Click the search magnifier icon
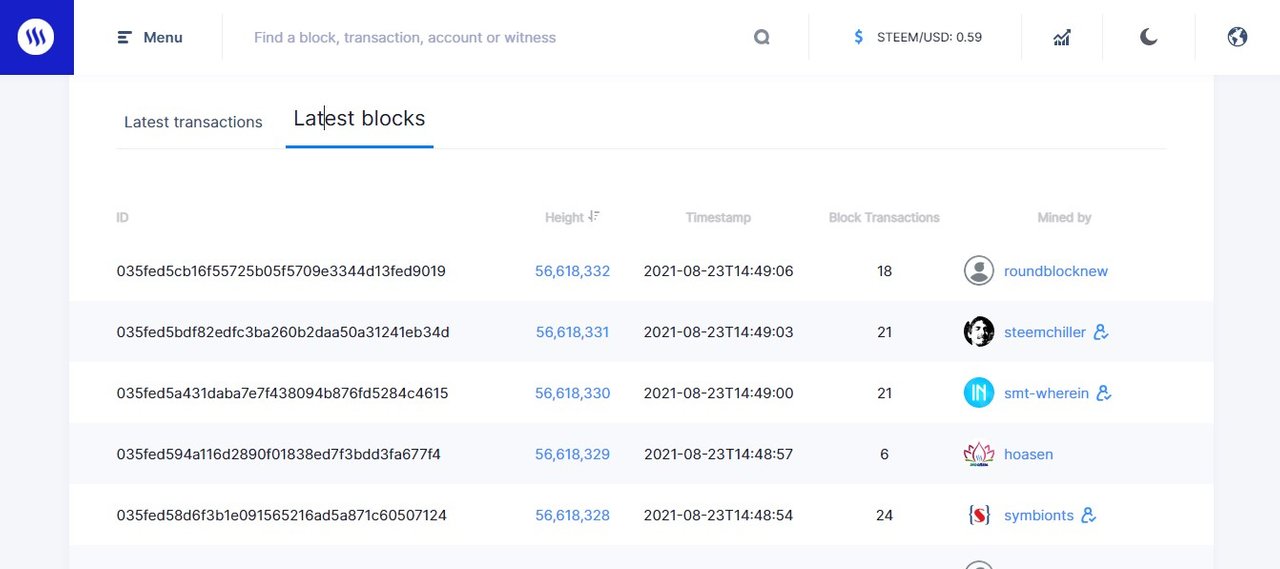The image size is (1280, 569). 762,37
